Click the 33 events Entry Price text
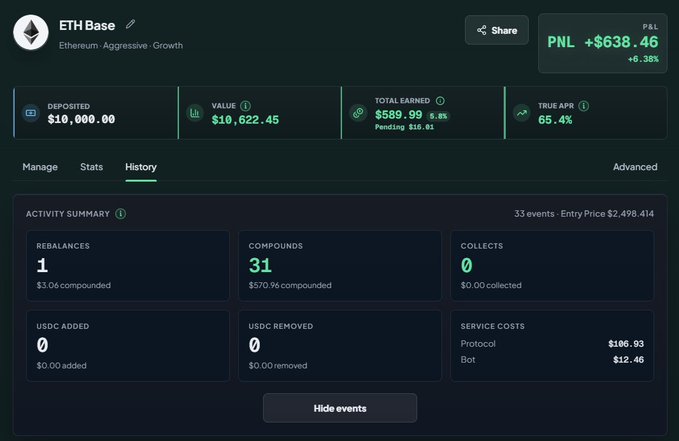 click(584, 214)
